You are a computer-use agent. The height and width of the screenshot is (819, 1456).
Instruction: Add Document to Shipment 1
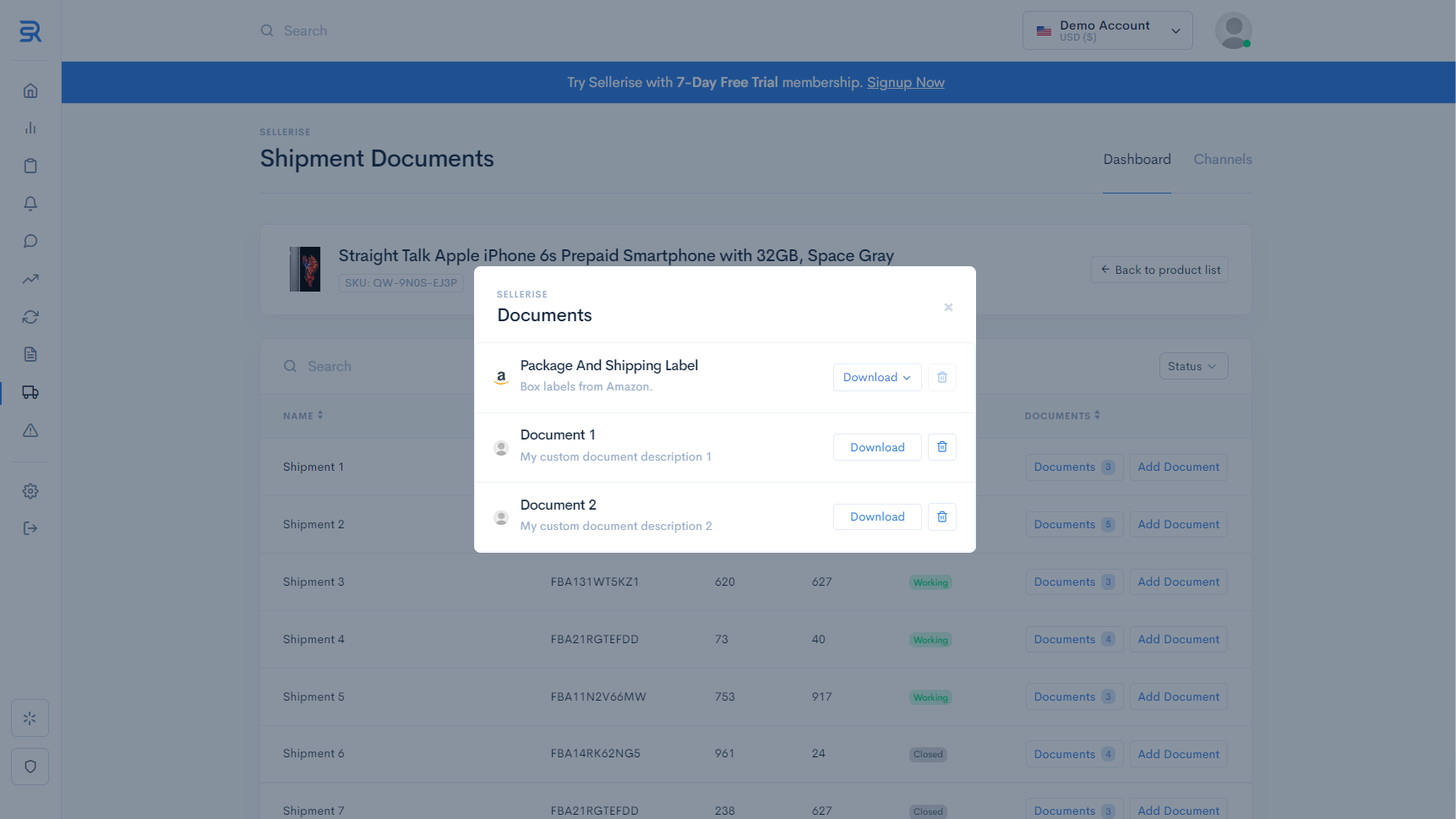[x=1178, y=467]
